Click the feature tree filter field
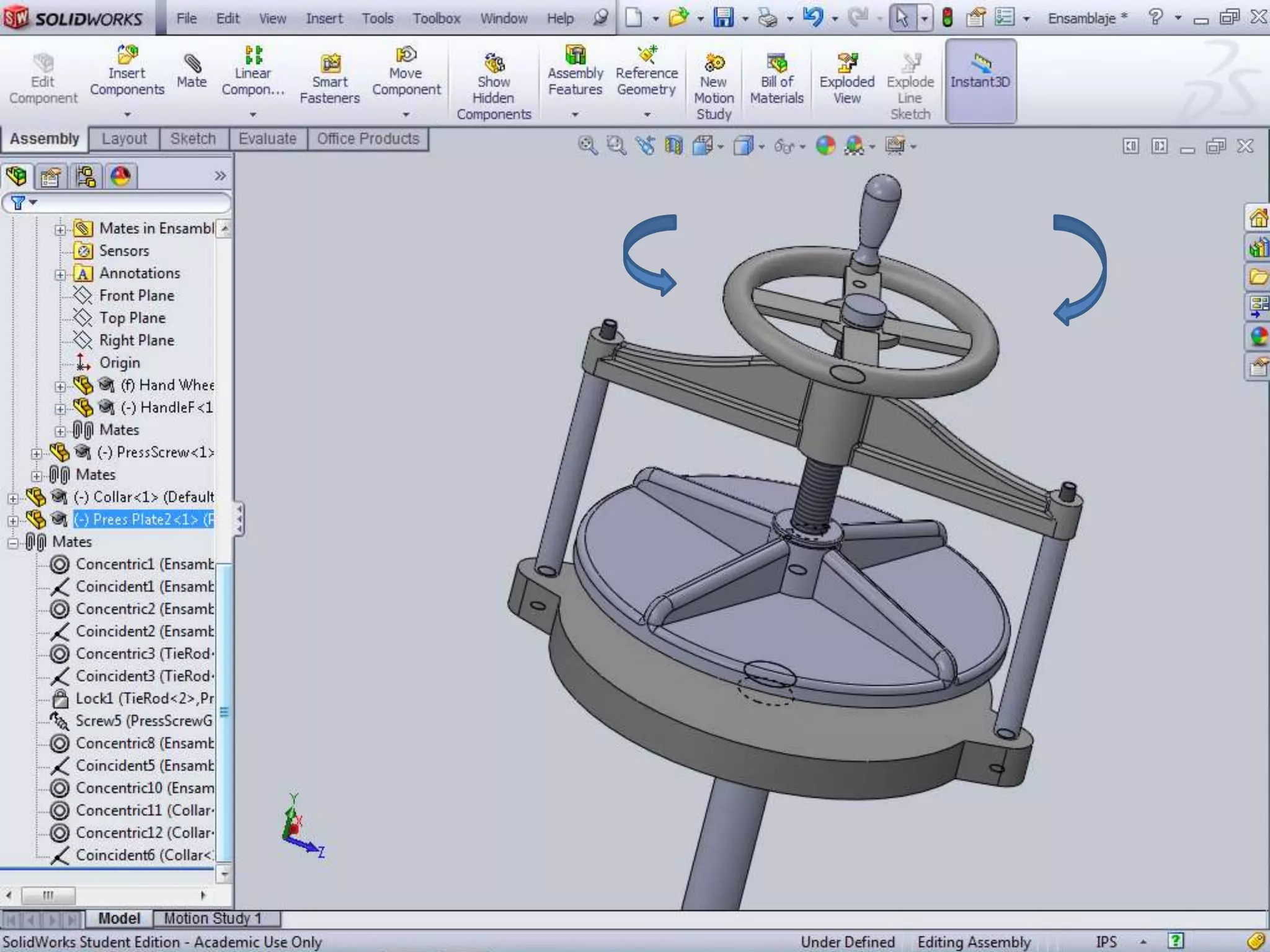Viewport: 1270px width, 952px height. (124, 203)
